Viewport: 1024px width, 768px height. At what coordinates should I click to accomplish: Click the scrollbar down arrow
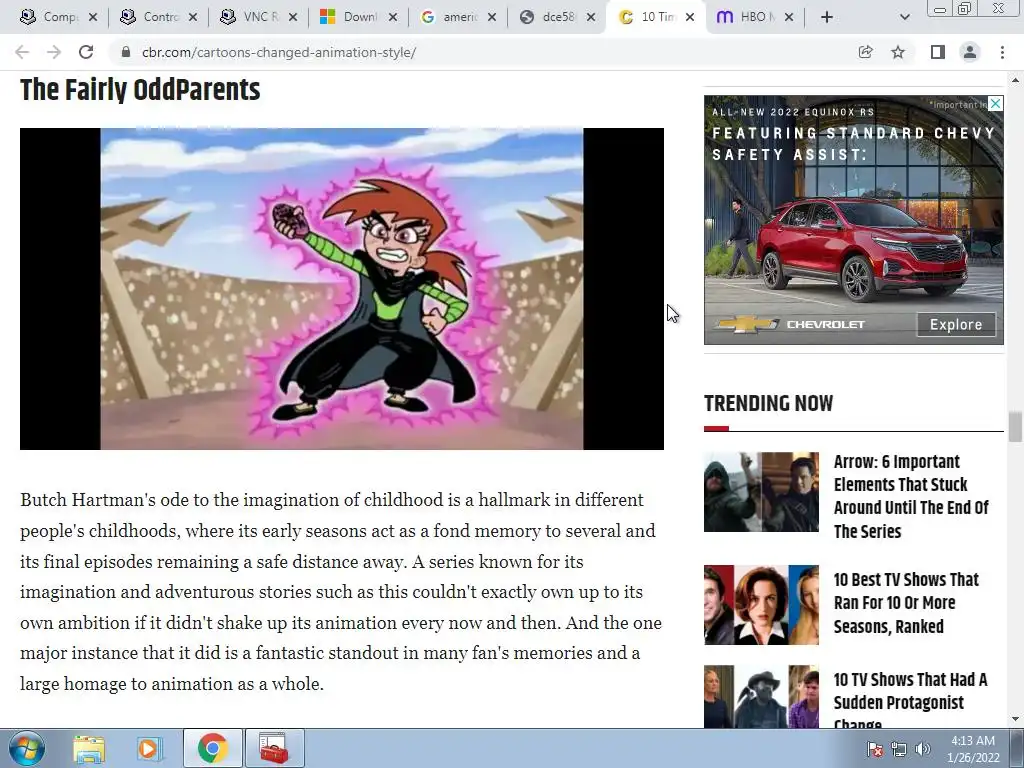tap(1015, 719)
